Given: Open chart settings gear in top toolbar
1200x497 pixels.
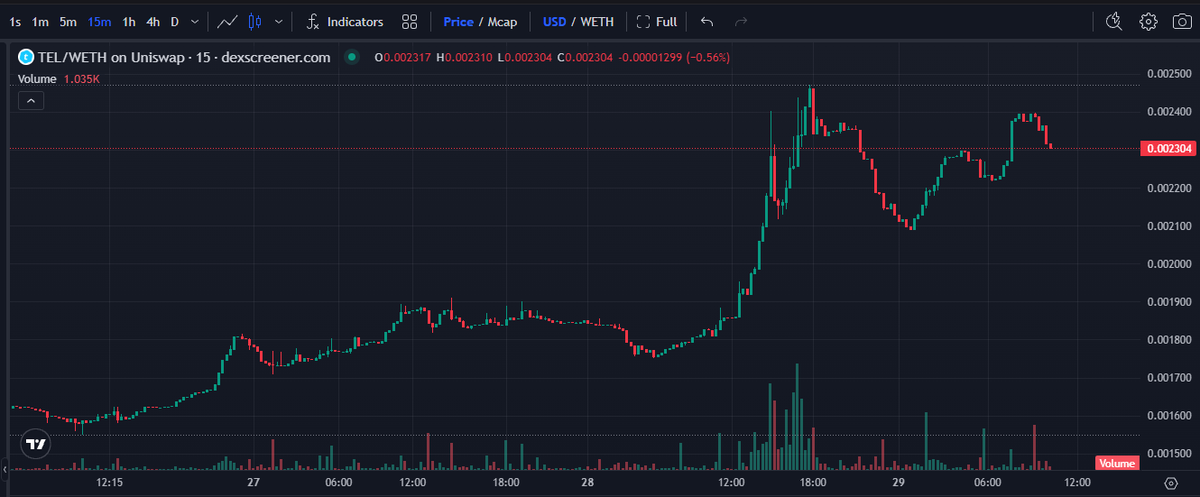Looking at the screenshot, I should pos(1149,21).
